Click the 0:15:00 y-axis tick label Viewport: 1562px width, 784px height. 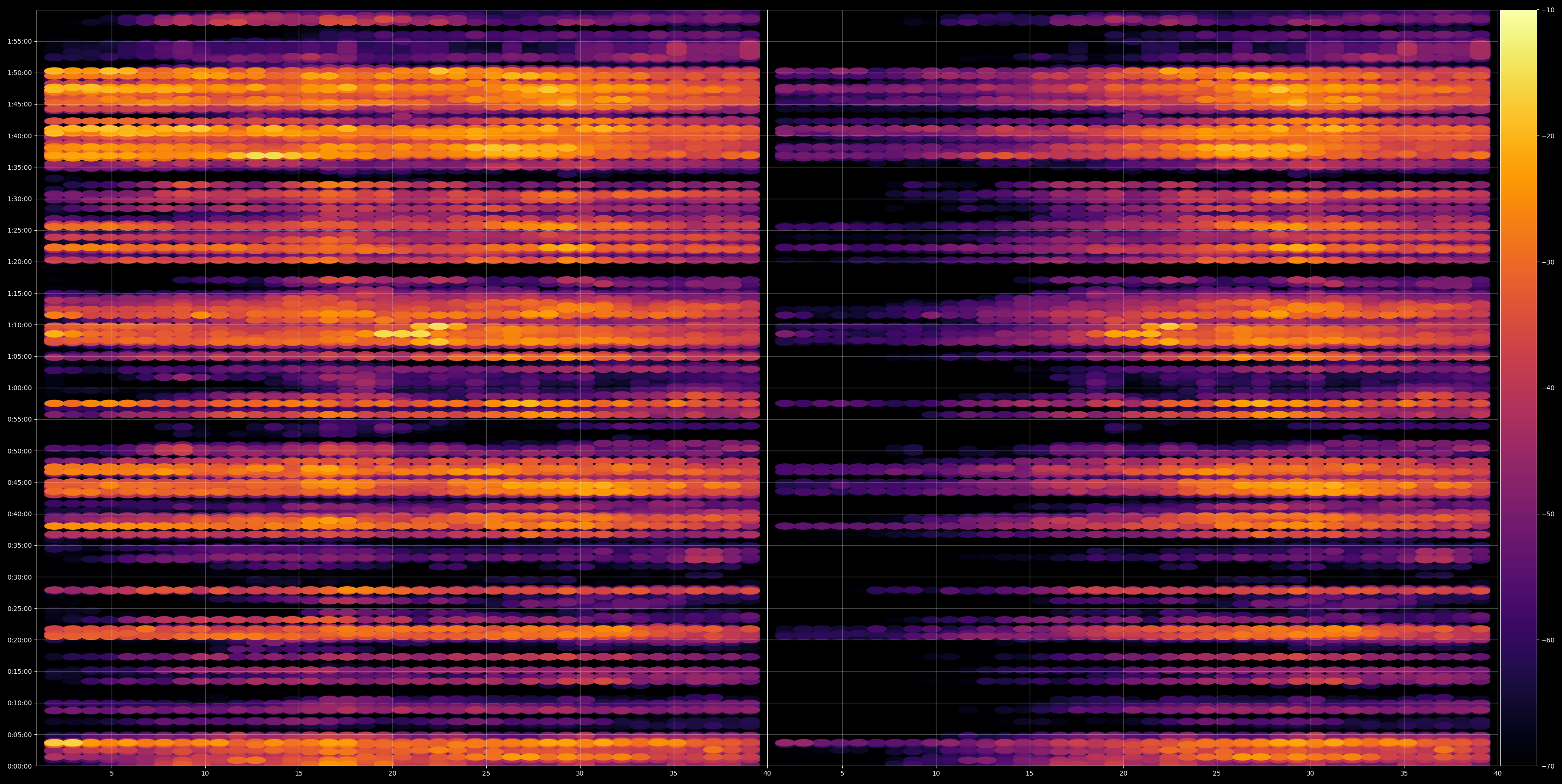point(19,672)
